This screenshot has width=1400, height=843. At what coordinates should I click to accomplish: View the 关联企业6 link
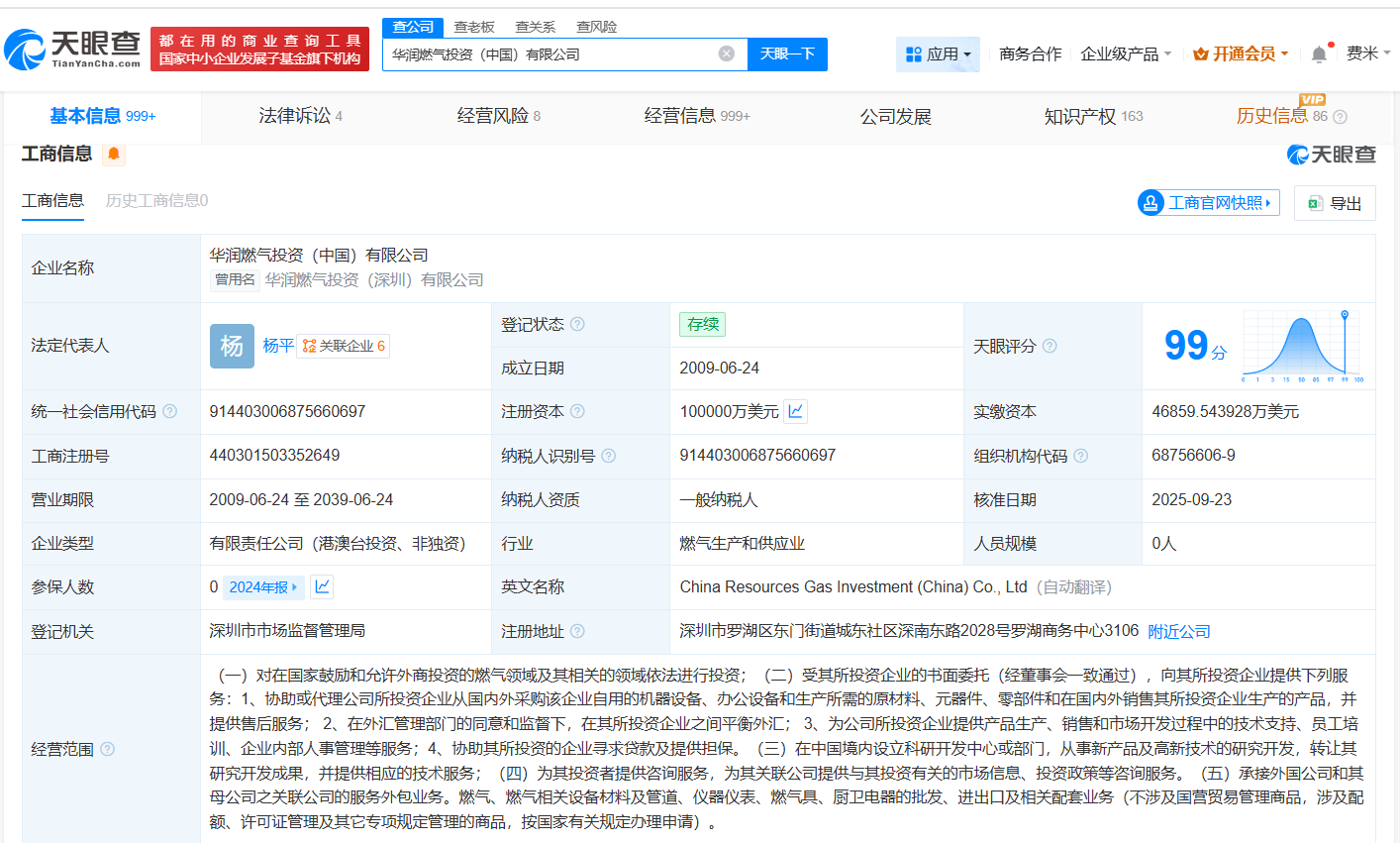click(344, 346)
